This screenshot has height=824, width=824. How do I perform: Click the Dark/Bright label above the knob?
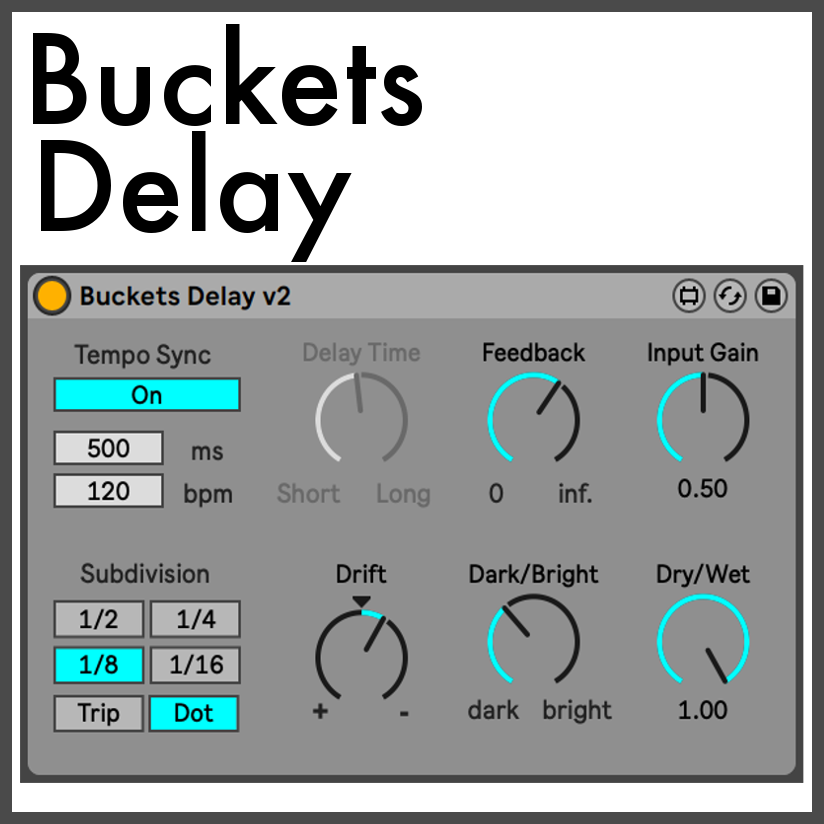point(533,574)
